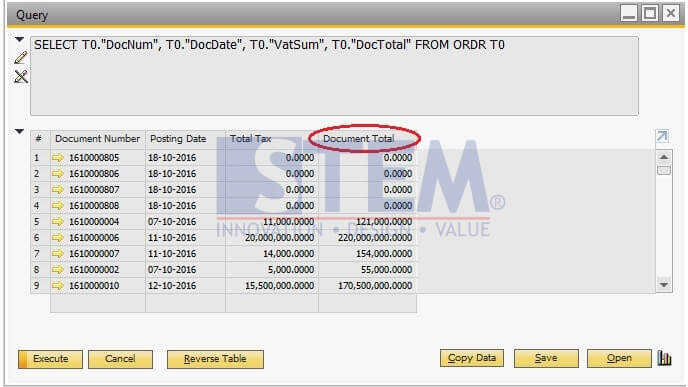This screenshot has height=387, width=688.
Task: Select document total 170,500,000.0000 cell
Action: point(367,286)
